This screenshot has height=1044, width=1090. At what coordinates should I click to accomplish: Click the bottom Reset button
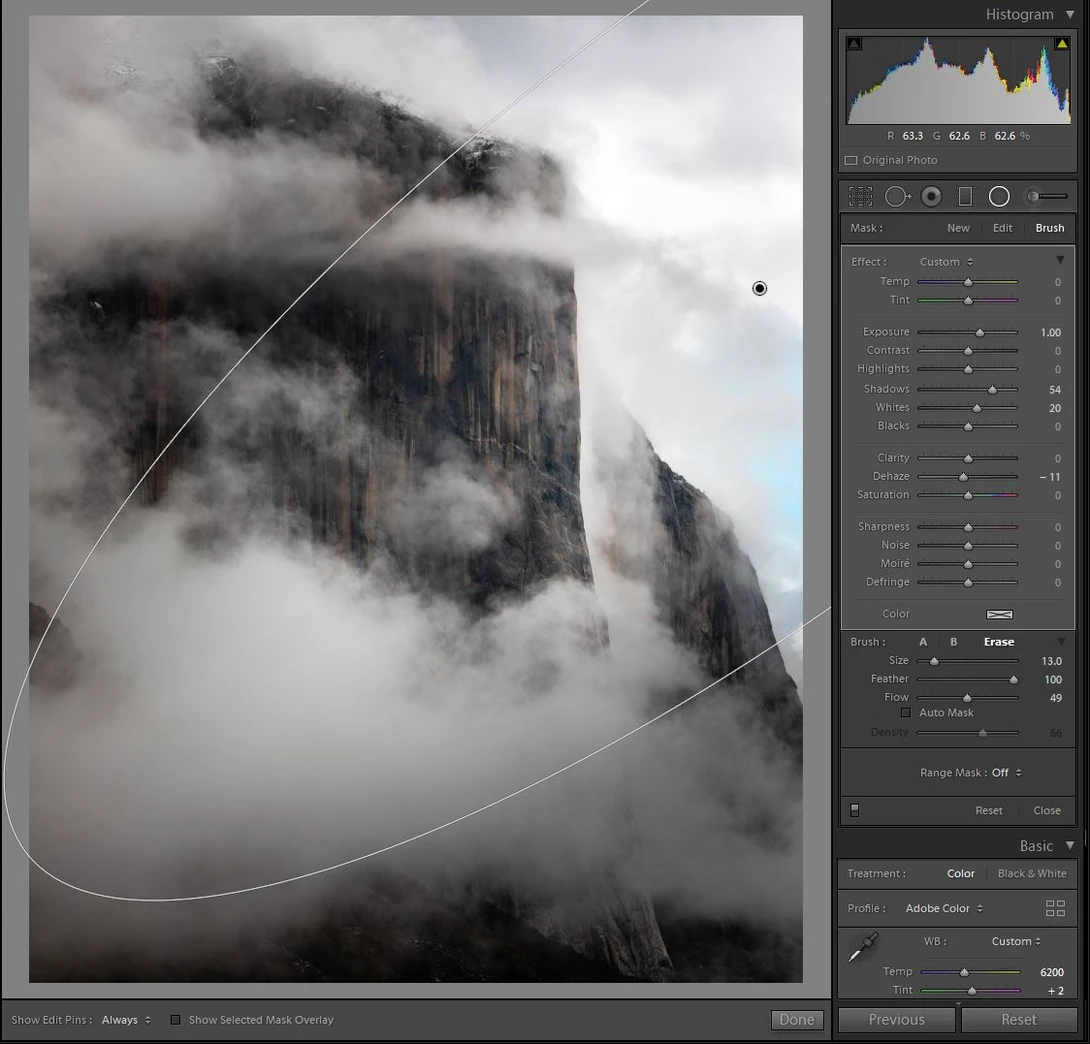1018,1020
